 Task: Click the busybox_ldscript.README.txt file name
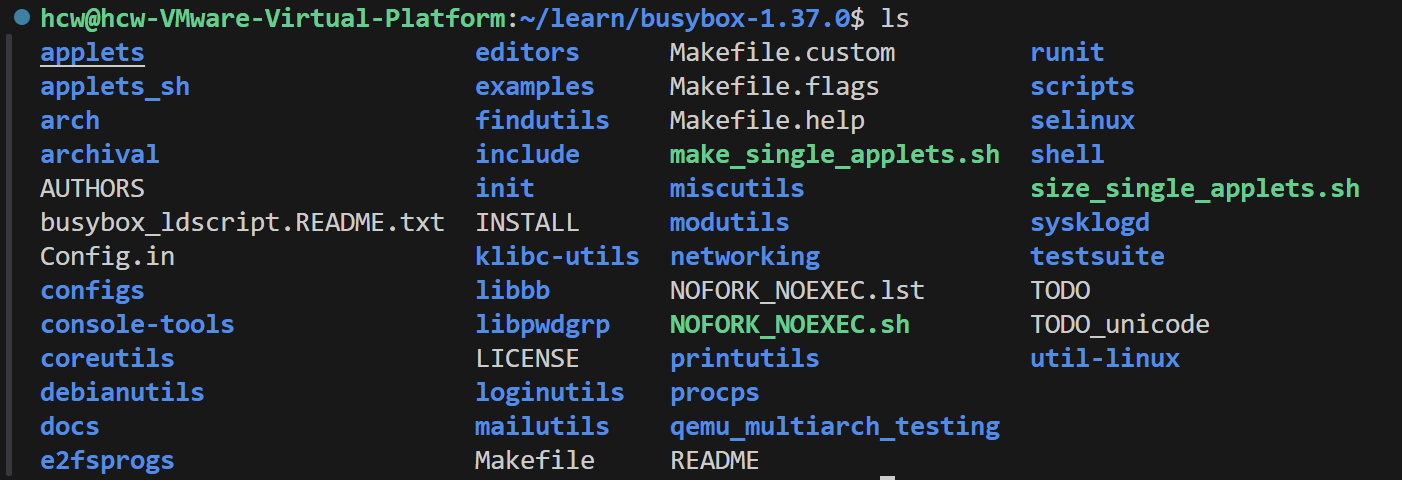[242, 223]
